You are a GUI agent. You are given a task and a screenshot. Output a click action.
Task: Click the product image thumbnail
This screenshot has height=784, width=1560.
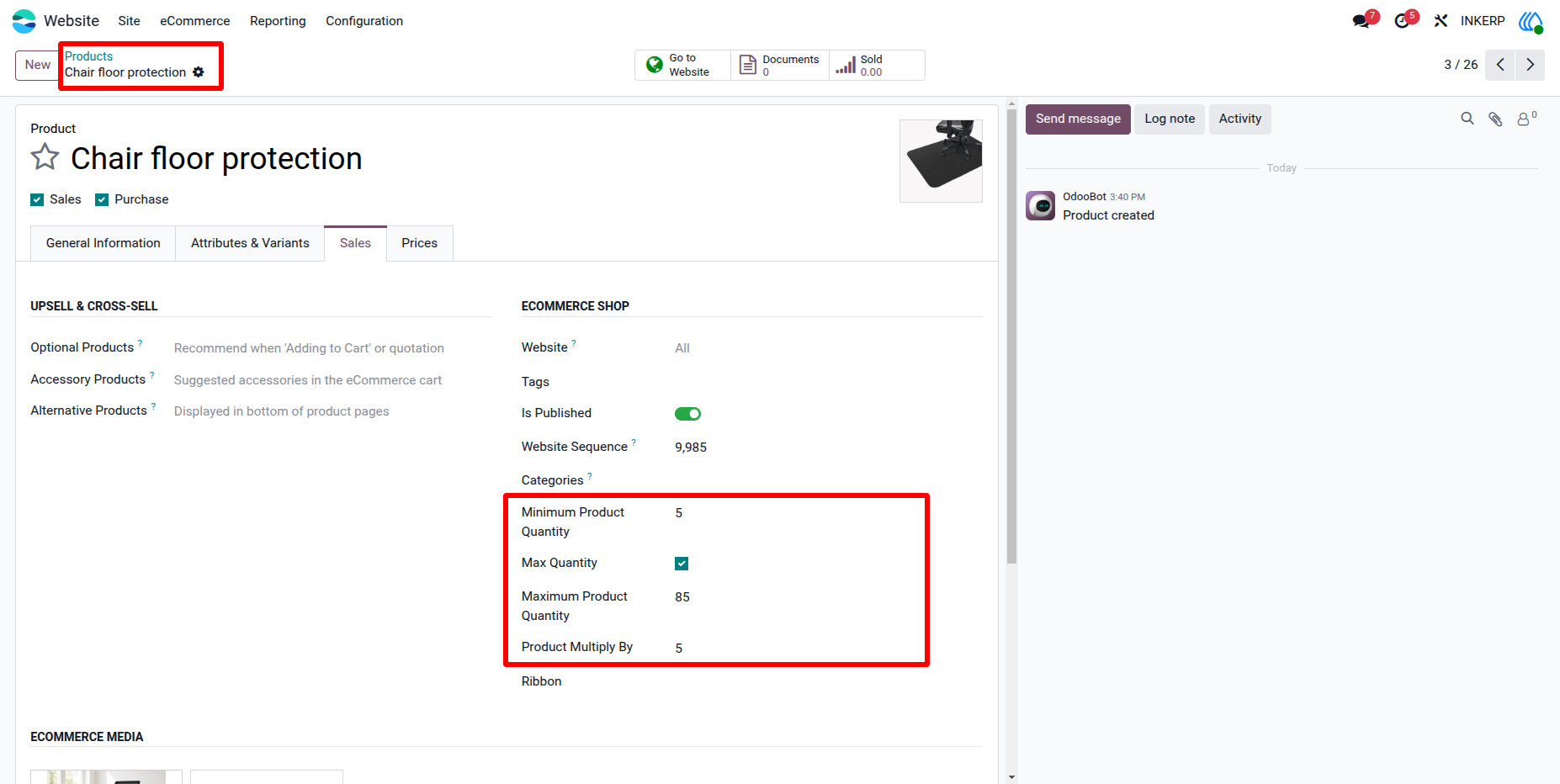pyautogui.click(x=941, y=161)
